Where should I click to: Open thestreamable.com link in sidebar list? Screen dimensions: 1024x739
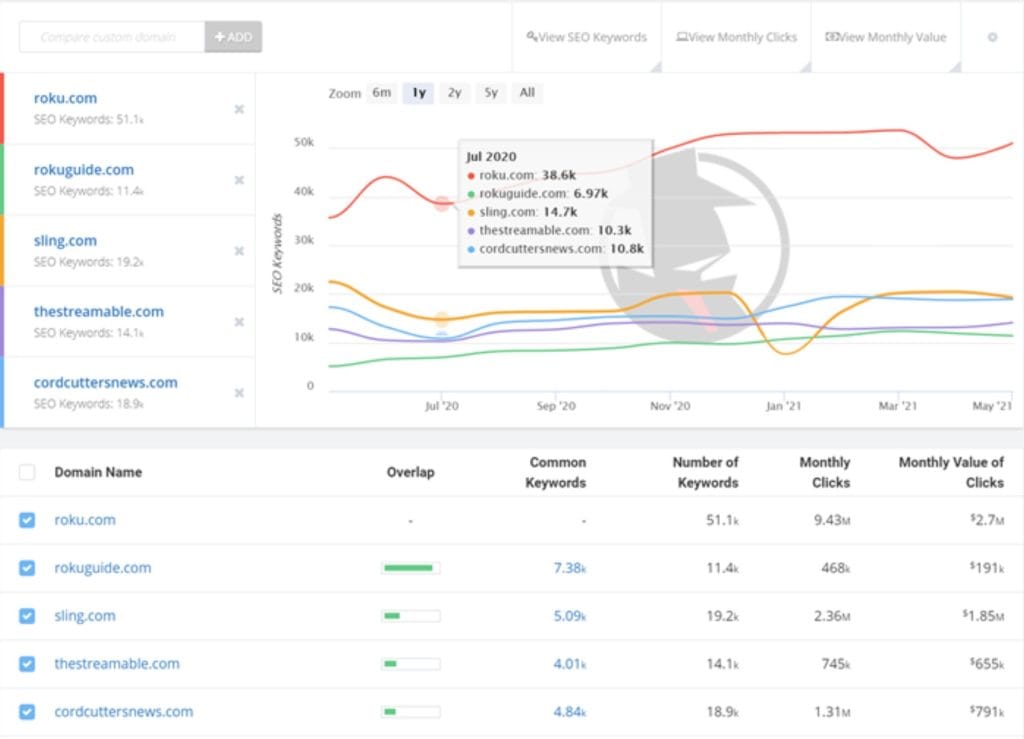(x=99, y=311)
